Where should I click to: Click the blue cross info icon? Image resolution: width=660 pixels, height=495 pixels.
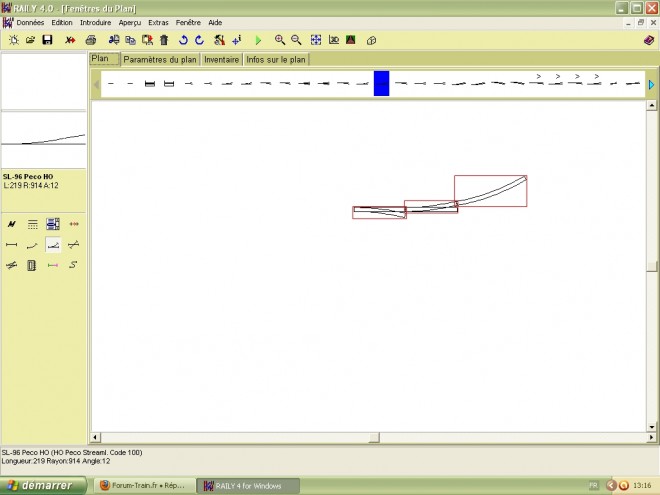[237, 40]
